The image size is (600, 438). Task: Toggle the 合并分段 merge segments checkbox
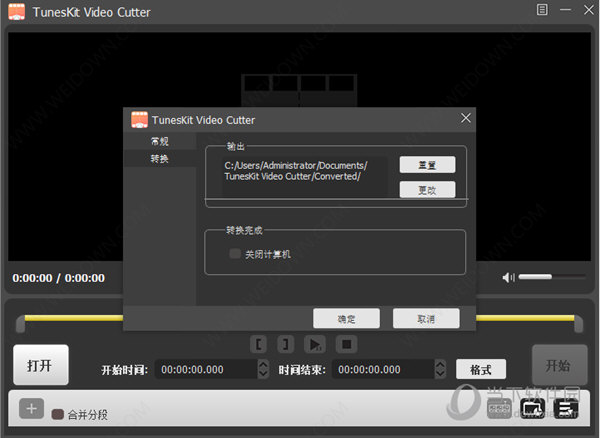tap(58, 414)
